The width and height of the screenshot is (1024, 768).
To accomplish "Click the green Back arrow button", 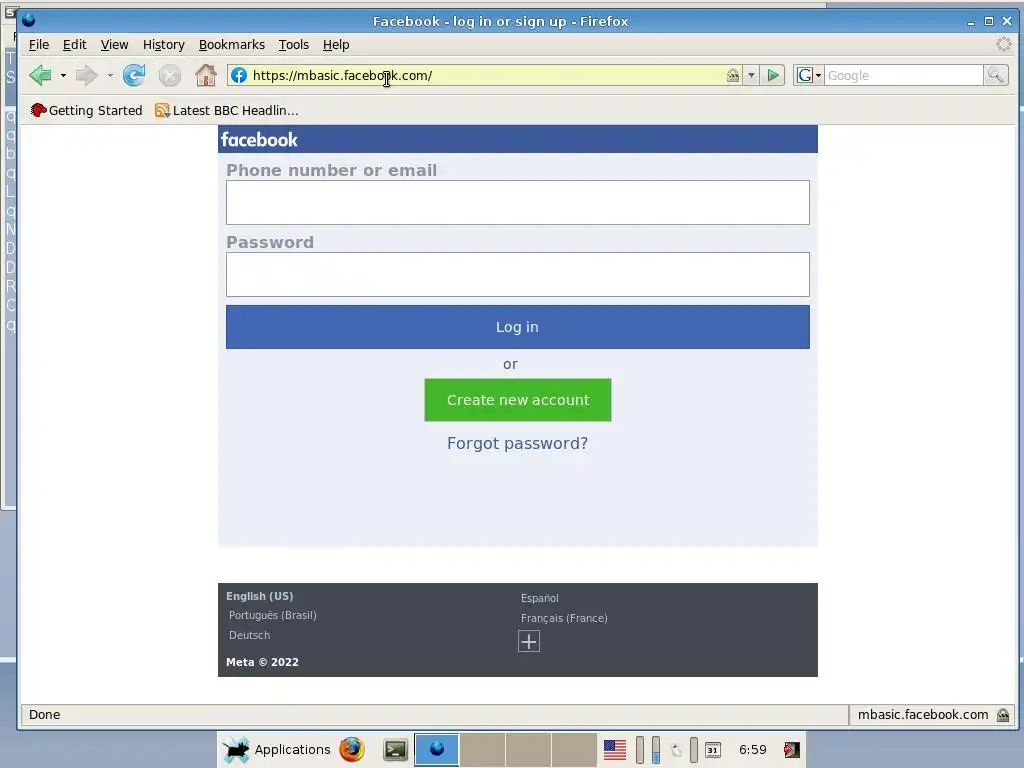I will point(40,75).
